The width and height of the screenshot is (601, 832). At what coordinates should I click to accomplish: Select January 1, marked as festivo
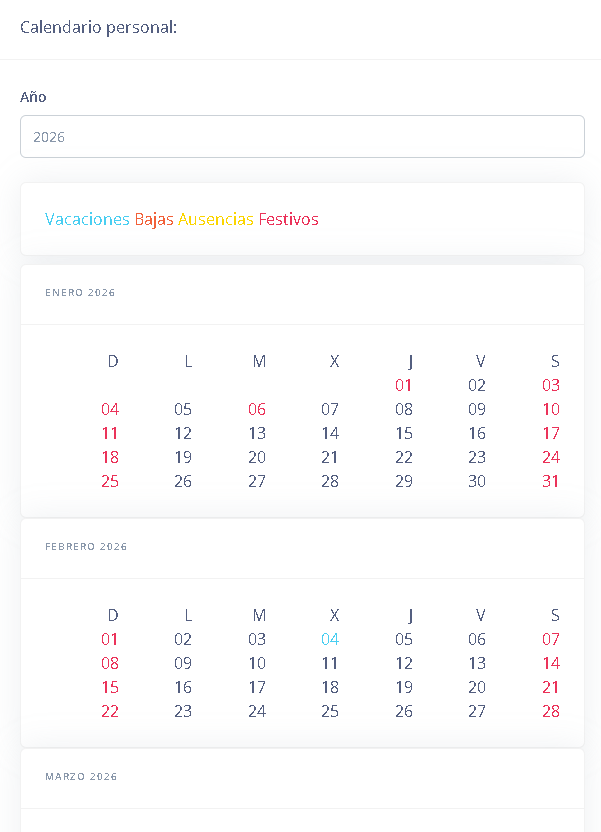point(403,385)
